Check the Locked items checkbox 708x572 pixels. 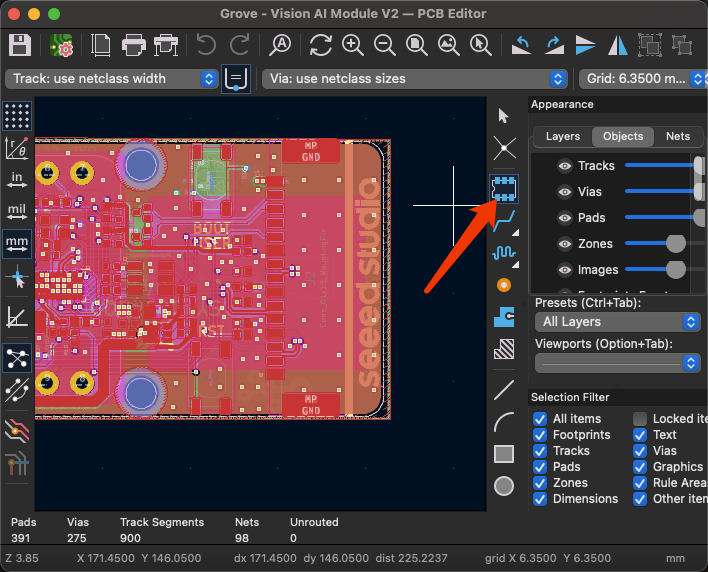[640, 419]
